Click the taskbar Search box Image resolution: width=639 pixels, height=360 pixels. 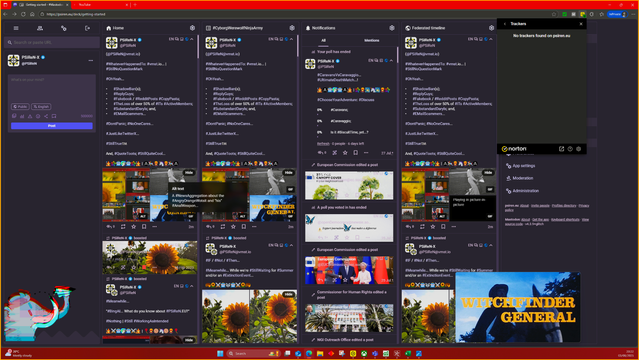254,353
